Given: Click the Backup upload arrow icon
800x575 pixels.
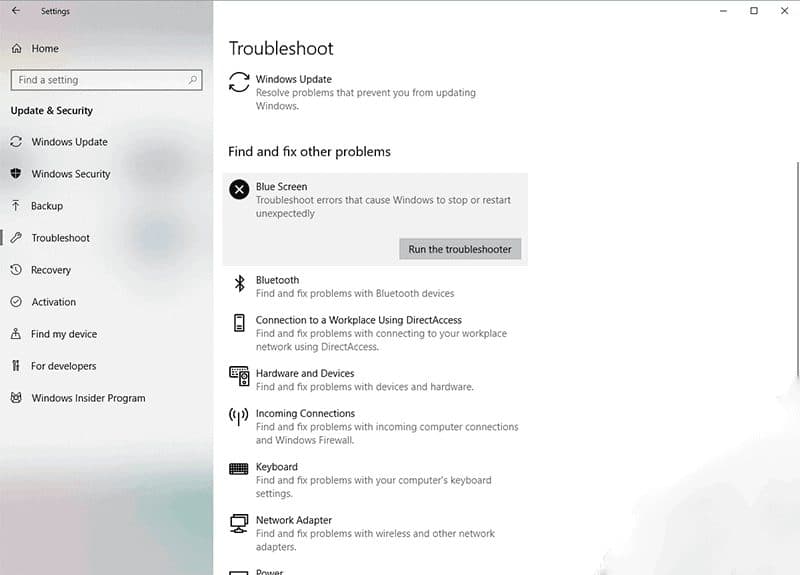Looking at the screenshot, I should tap(16, 206).
